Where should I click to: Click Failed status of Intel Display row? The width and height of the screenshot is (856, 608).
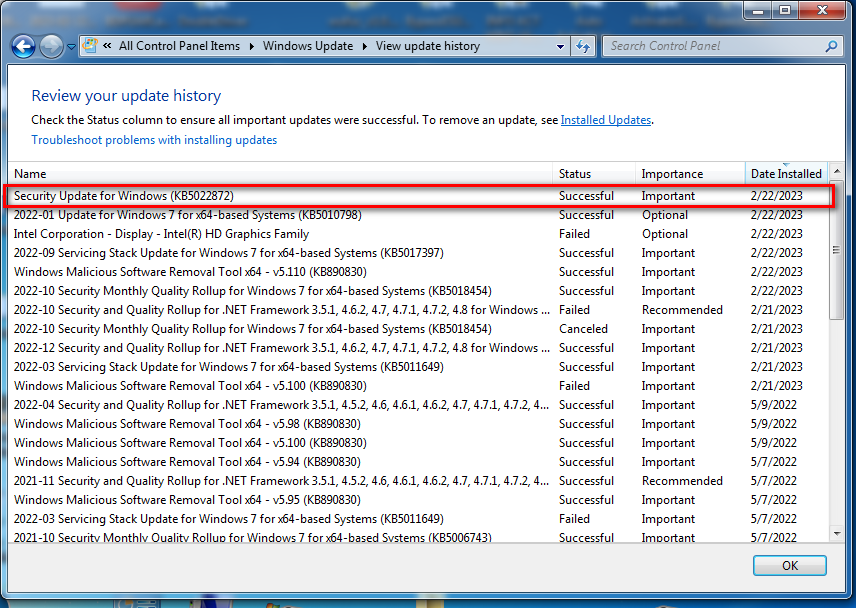pos(574,234)
